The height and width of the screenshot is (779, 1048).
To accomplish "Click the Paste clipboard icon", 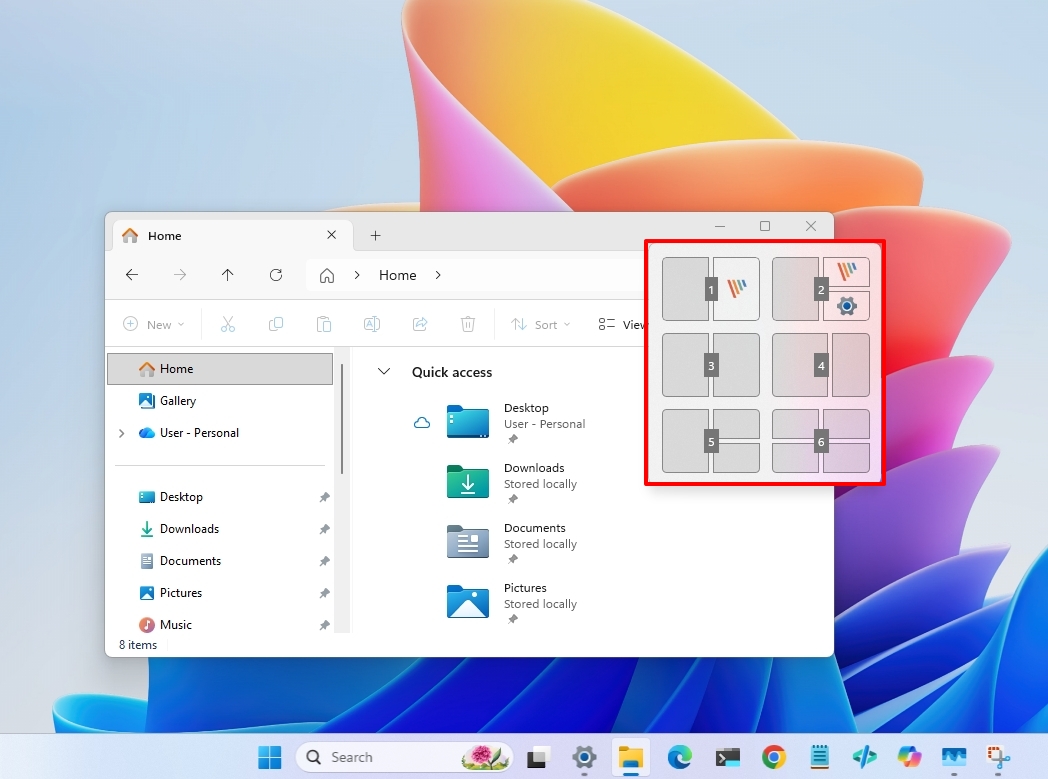I will tap(323, 324).
